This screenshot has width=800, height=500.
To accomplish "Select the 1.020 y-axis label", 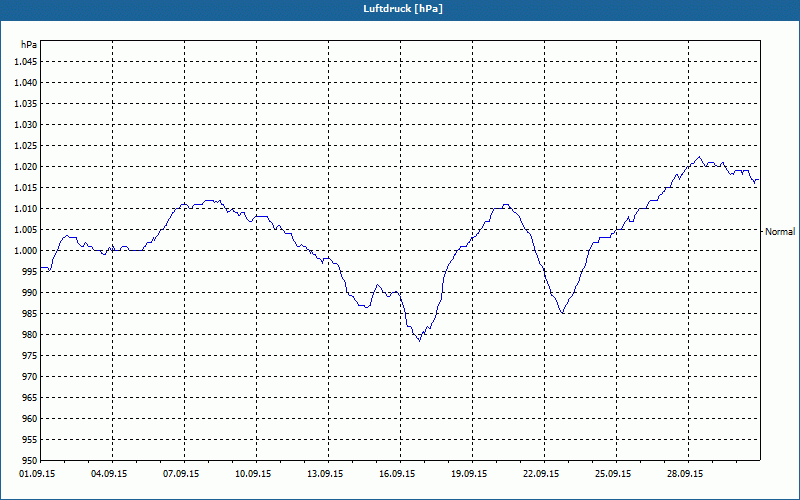I will [x=26, y=167].
